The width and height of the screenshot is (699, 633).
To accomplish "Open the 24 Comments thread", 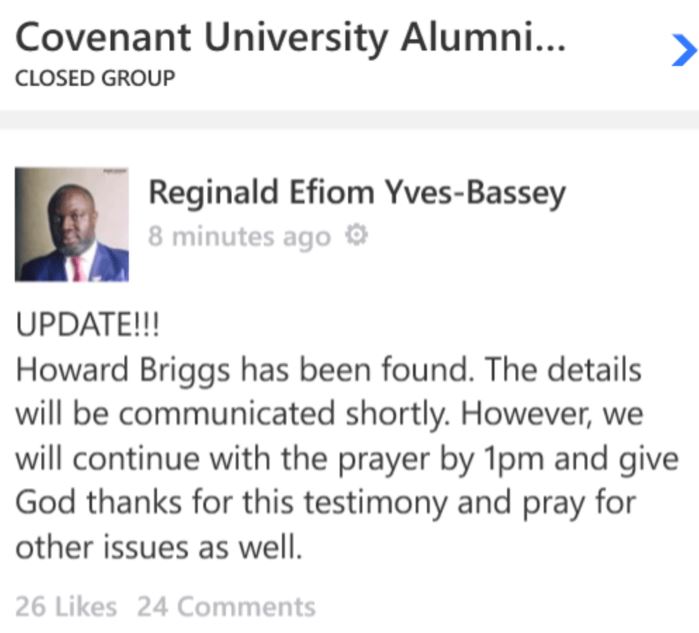I will tap(226, 606).
